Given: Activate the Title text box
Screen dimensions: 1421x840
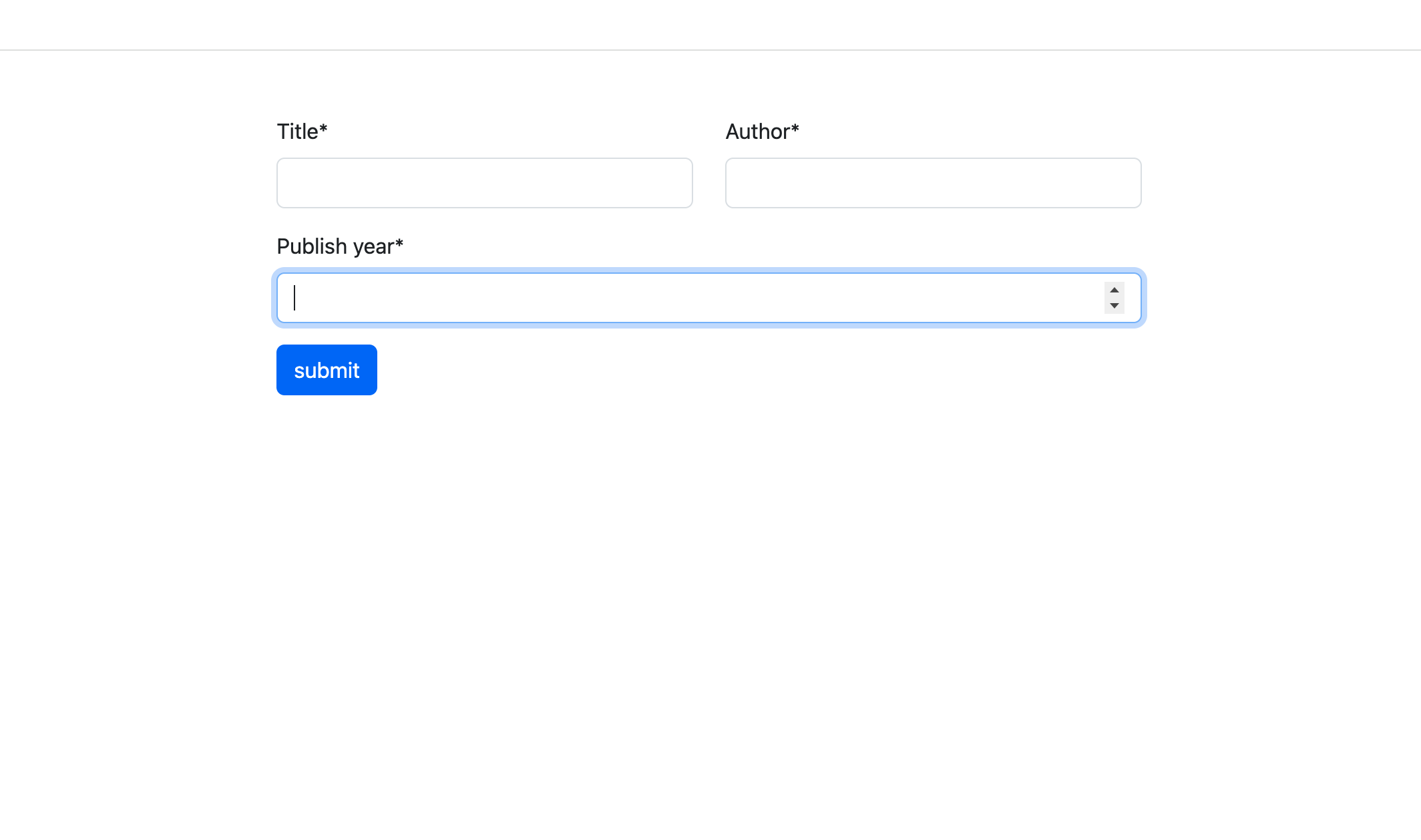Looking at the screenshot, I should (x=484, y=182).
